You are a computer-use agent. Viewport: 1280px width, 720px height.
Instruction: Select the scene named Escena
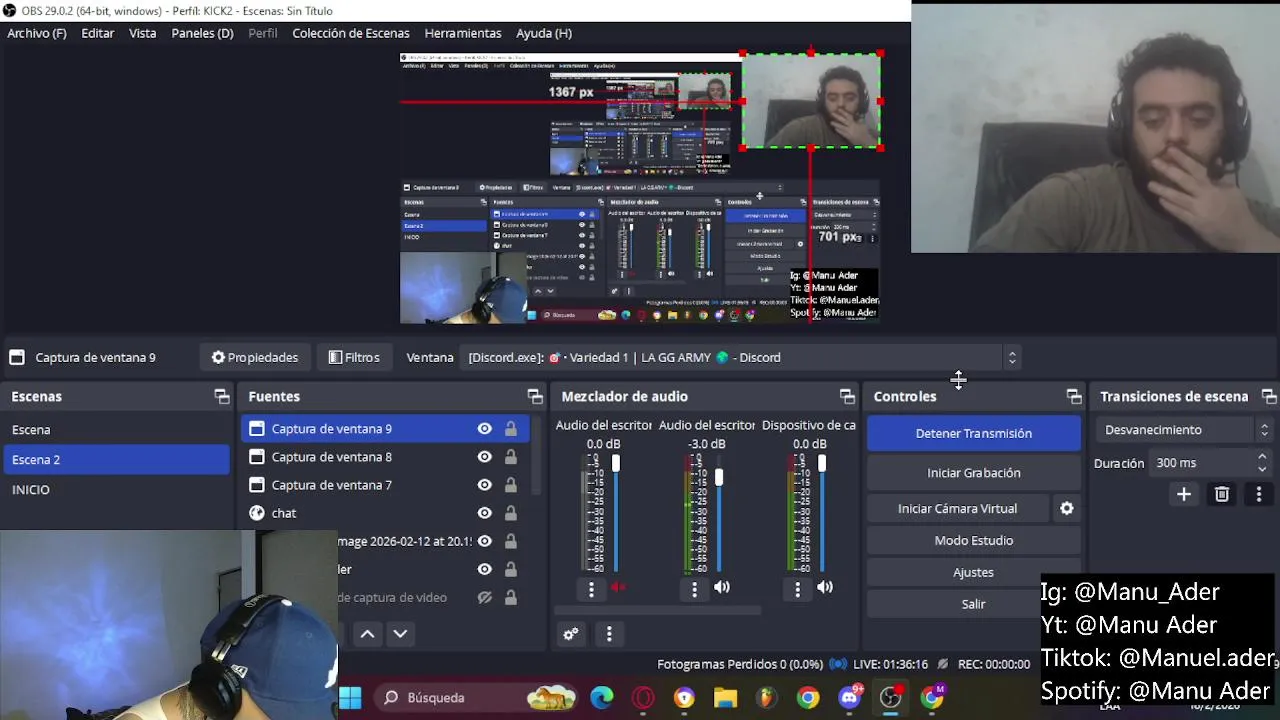pos(116,430)
